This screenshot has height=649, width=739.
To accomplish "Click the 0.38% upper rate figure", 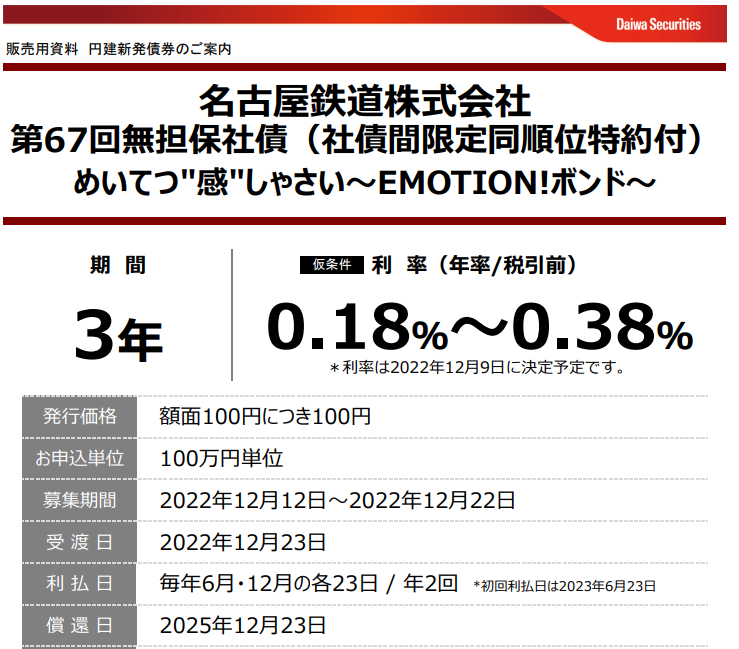I will click(602, 327).
